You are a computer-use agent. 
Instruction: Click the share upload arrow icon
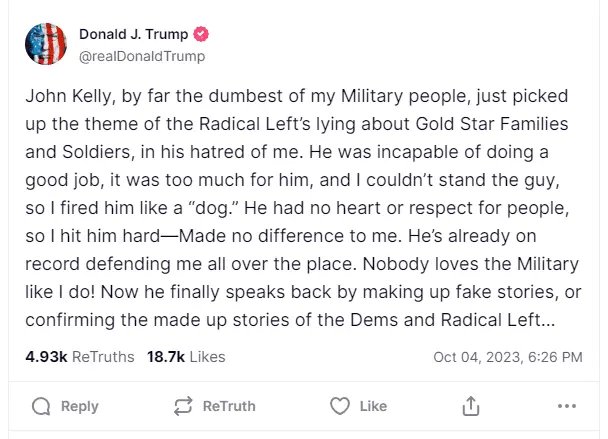pyautogui.click(x=470, y=406)
